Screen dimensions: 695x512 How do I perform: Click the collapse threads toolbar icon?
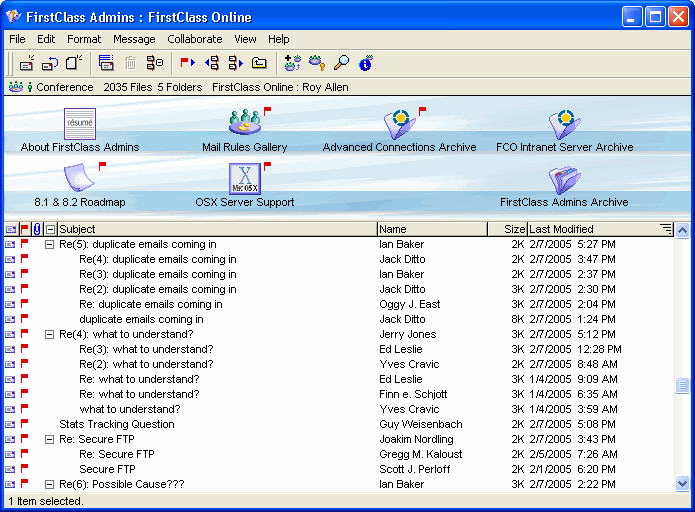pyautogui.click(x=155, y=63)
